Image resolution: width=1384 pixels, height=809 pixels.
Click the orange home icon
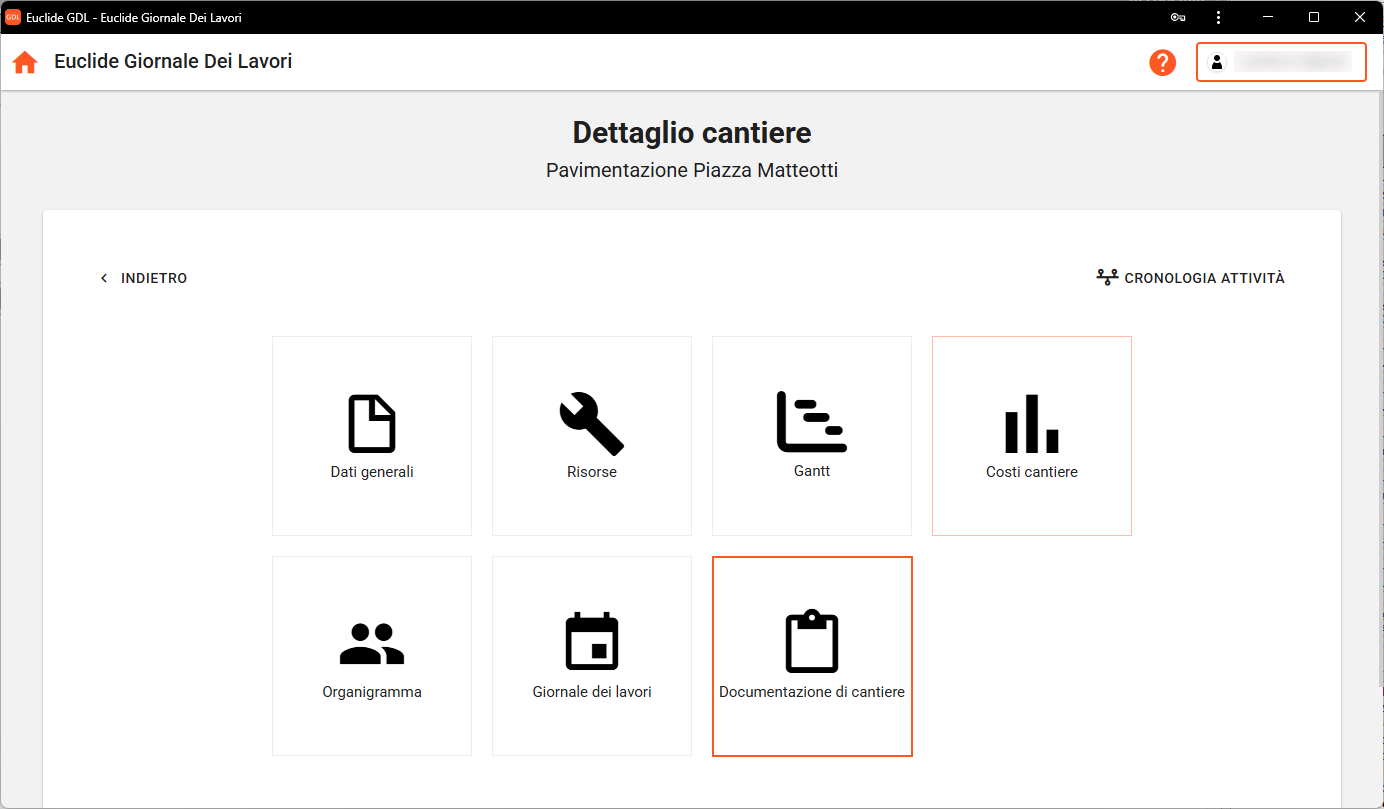point(25,62)
